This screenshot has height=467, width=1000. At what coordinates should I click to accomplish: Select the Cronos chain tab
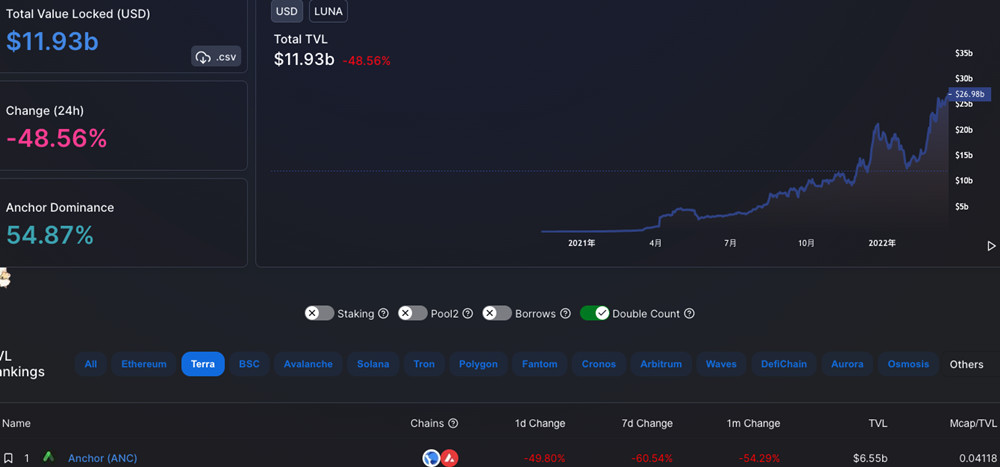point(599,364)
